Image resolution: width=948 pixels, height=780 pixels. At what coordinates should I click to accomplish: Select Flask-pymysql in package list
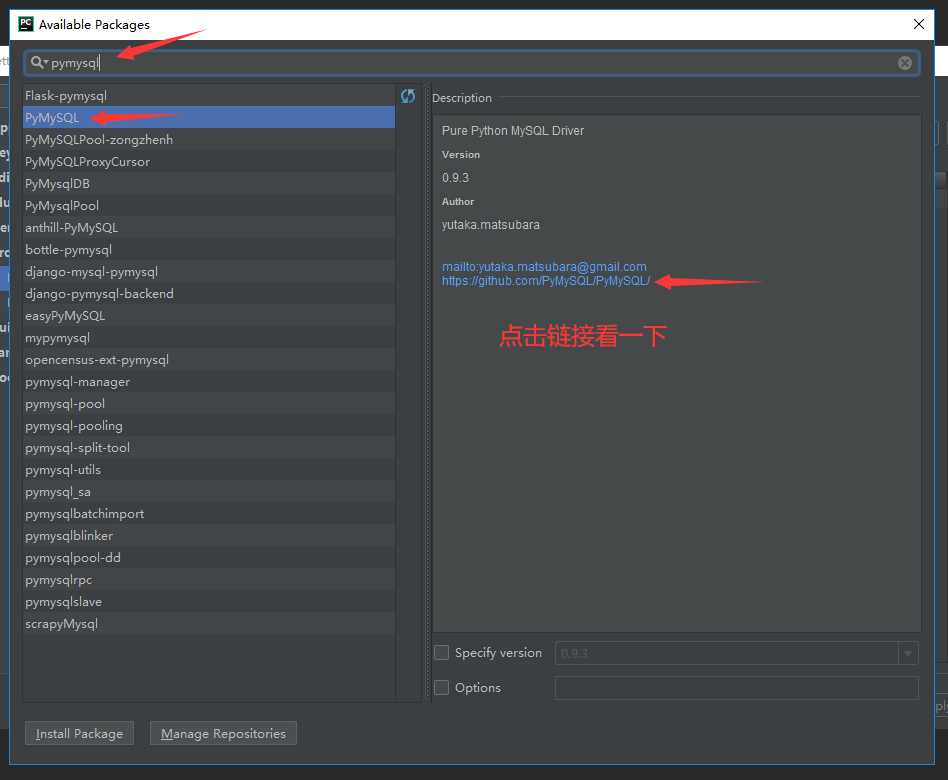coord(209,96)
